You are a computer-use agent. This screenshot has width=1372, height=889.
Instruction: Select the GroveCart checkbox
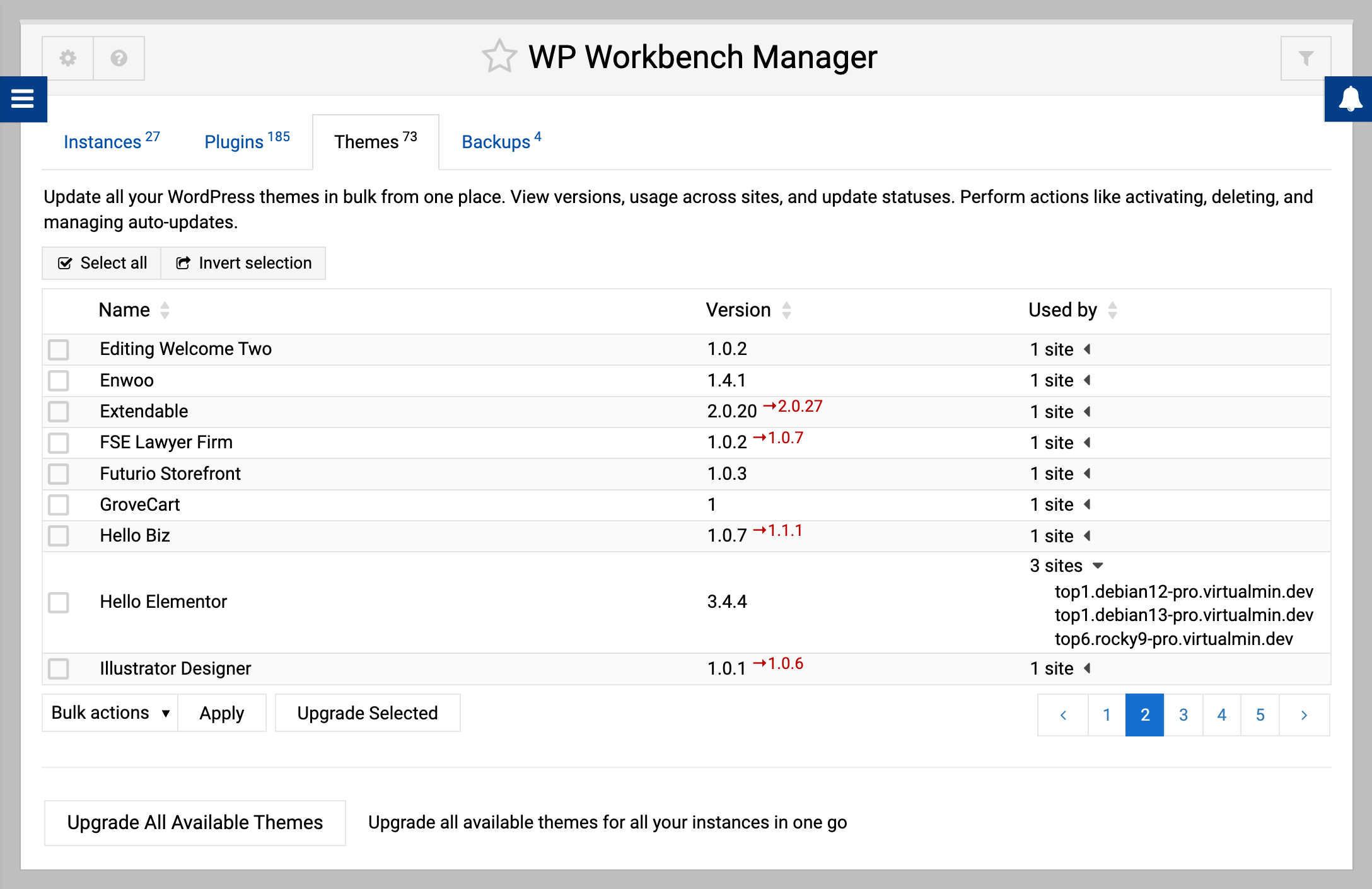[x=59, y=504]
